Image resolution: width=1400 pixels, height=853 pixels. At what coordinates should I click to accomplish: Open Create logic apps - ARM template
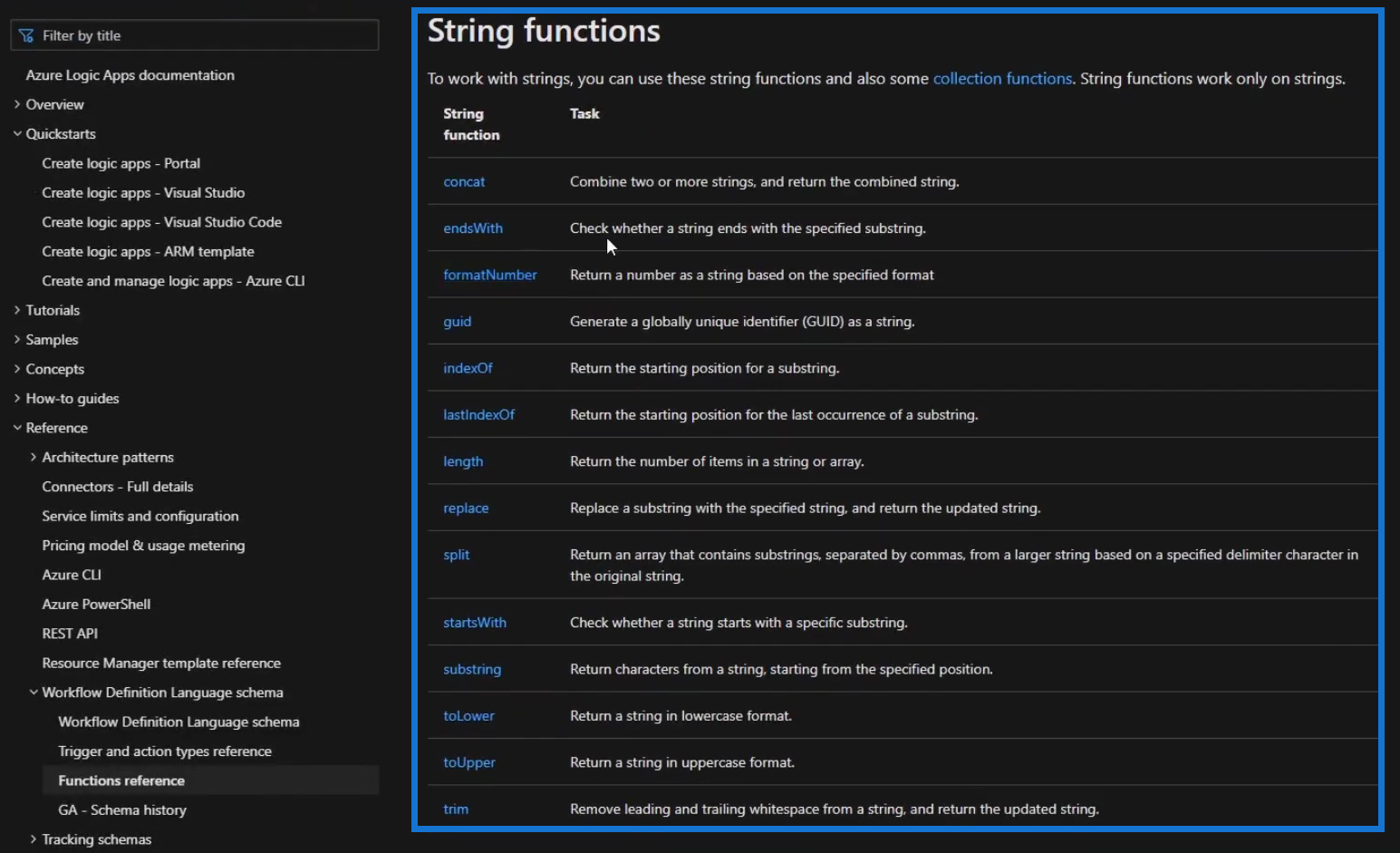[x=148, y=251]
